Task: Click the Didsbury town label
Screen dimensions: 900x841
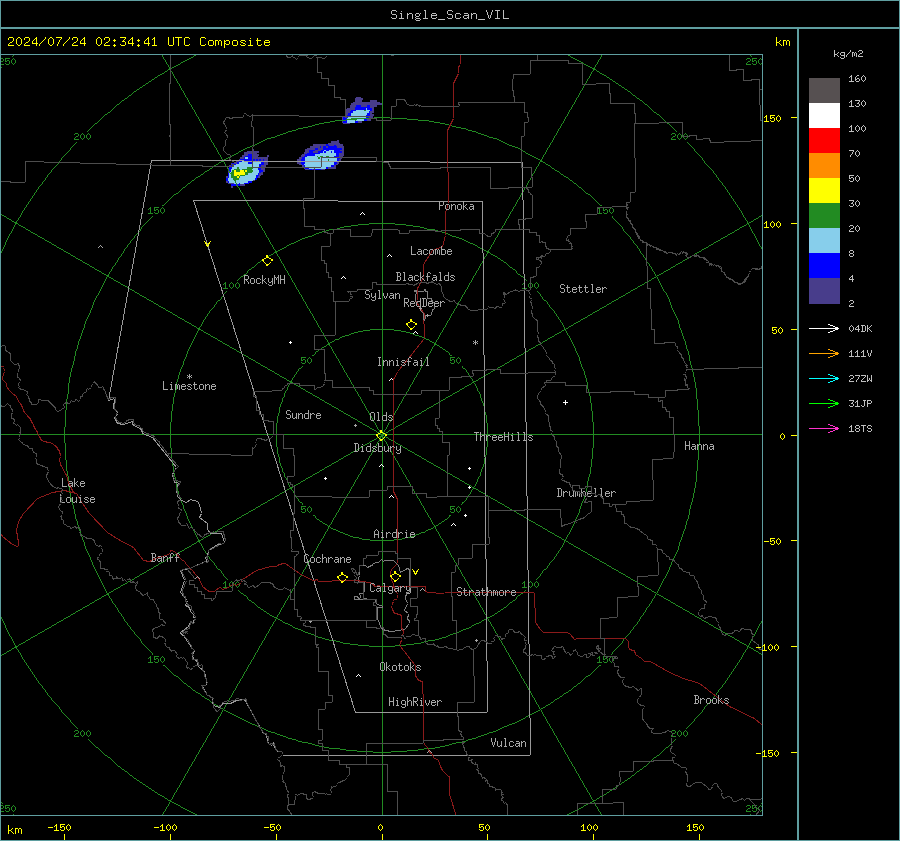Action: (x=377, y=448)
